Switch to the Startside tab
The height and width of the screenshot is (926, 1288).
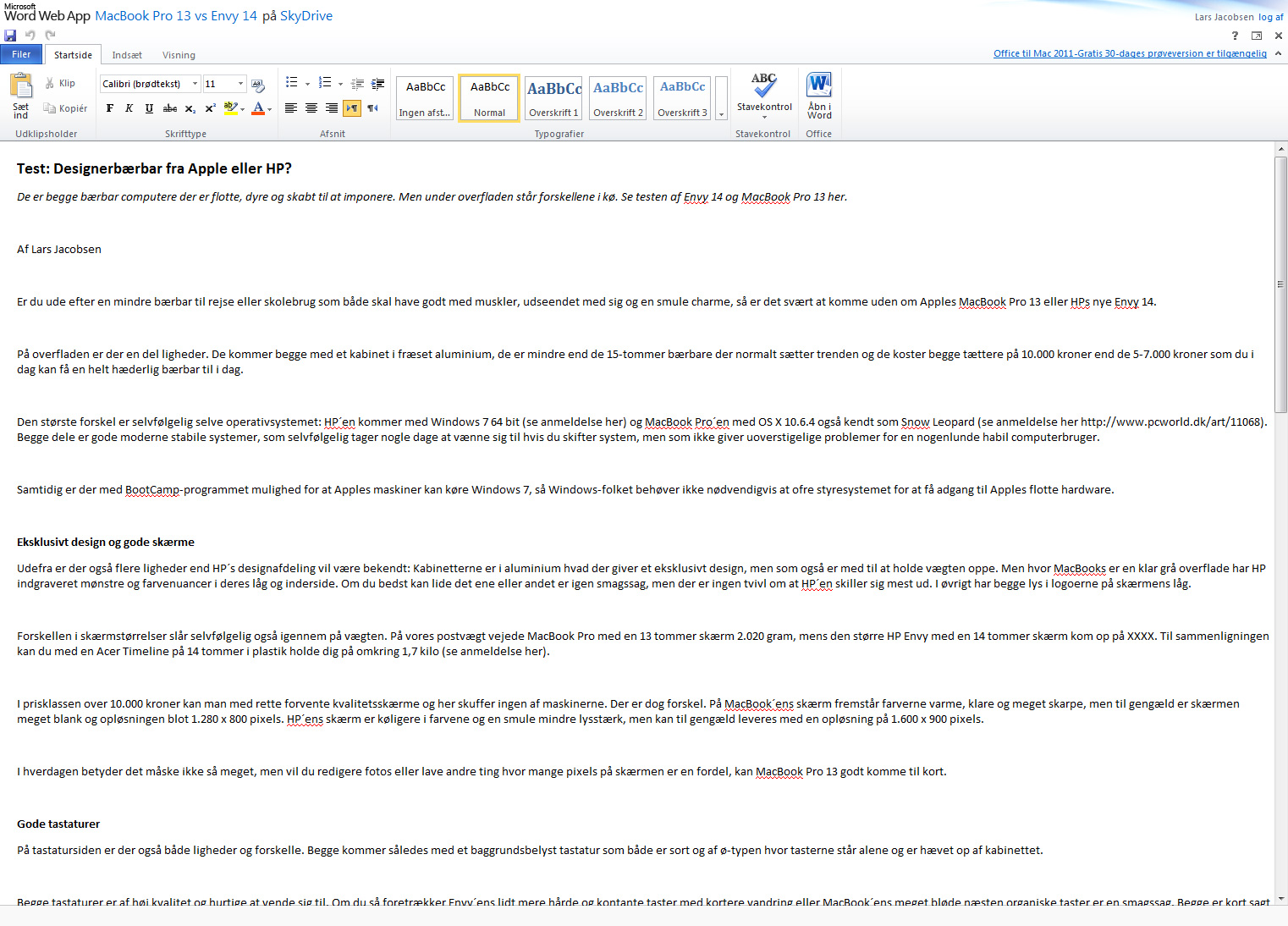coord(73,55)
